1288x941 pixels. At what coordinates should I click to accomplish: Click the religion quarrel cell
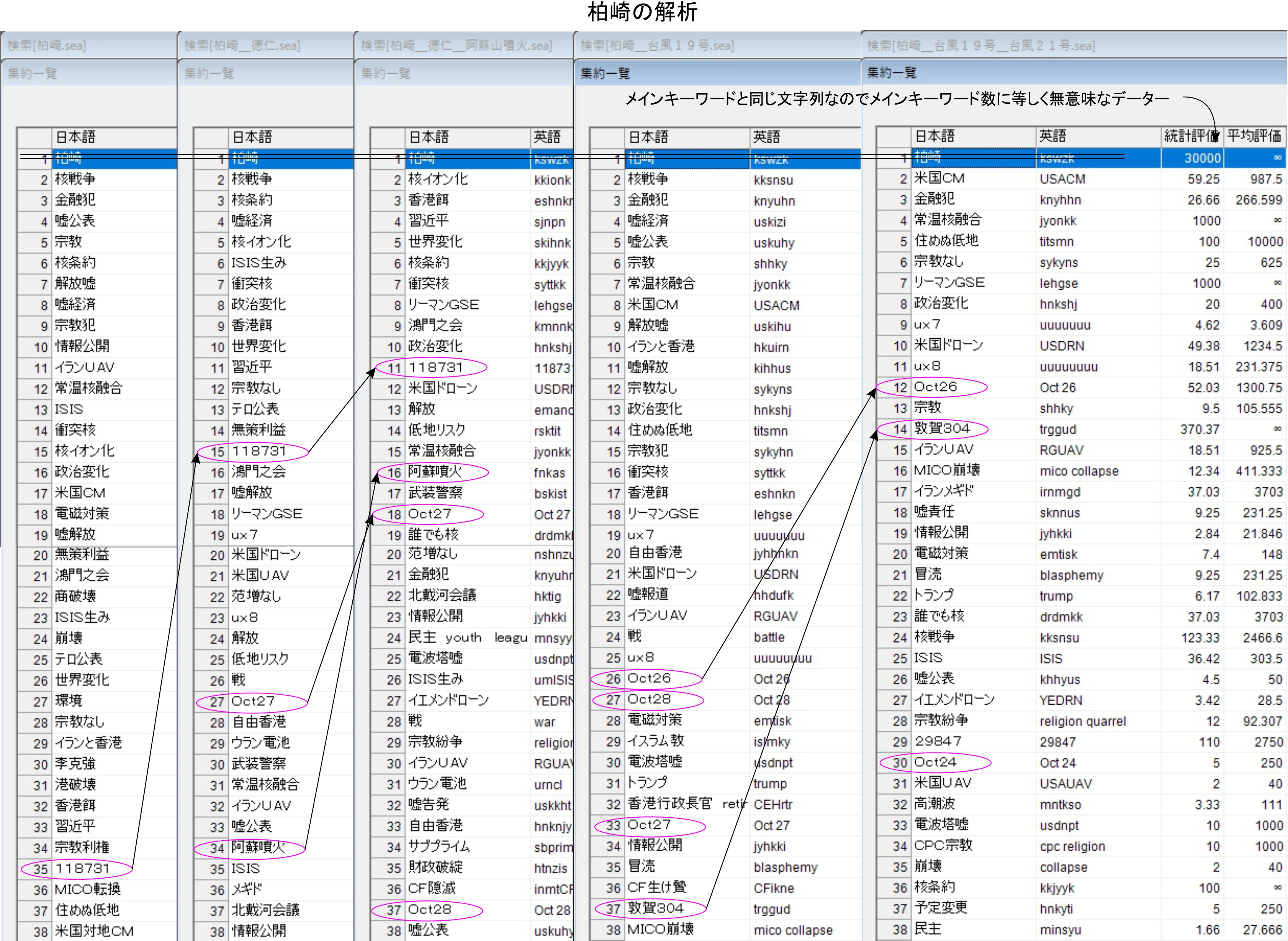tap(1082, 721)
